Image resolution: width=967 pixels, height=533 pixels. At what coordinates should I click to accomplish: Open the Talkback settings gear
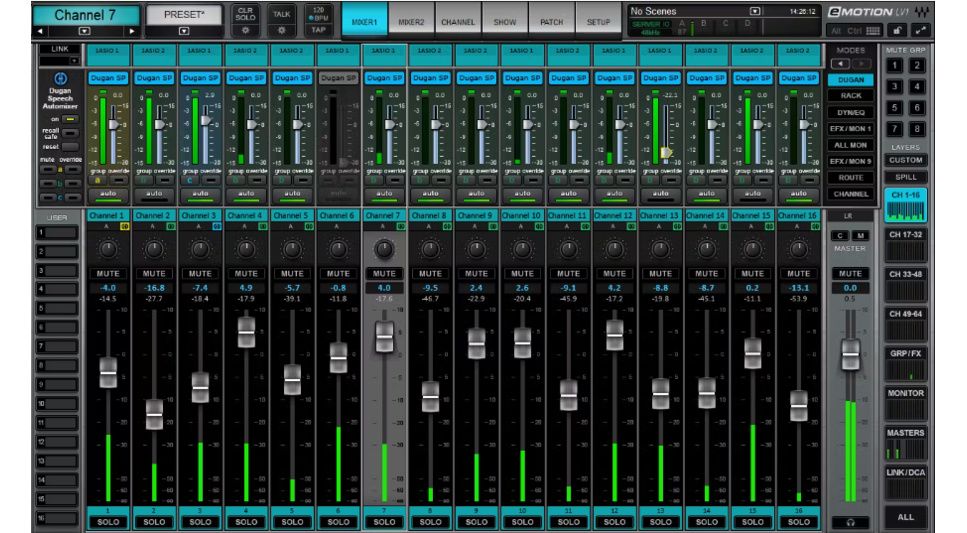[x=281, y=30]
